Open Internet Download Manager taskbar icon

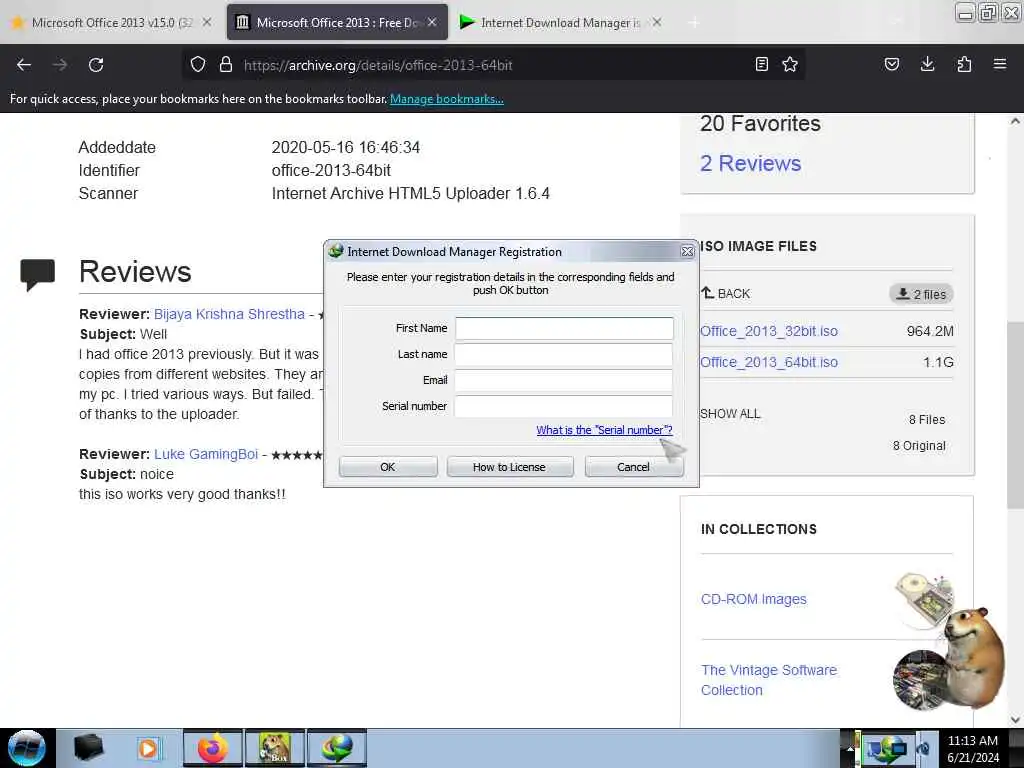pyautogui.click(x=337, y=748)
